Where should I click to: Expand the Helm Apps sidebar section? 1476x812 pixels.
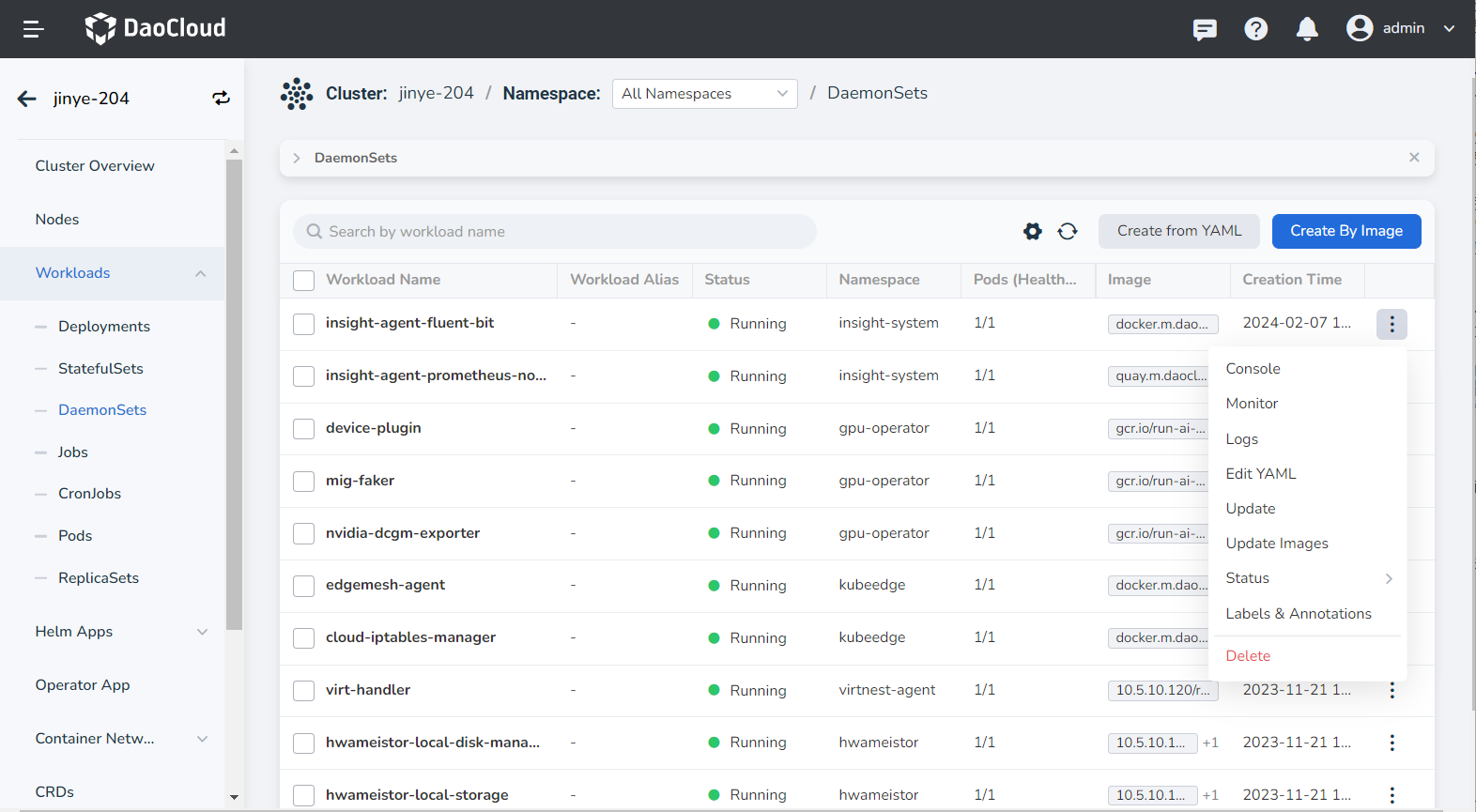(120, 632)
